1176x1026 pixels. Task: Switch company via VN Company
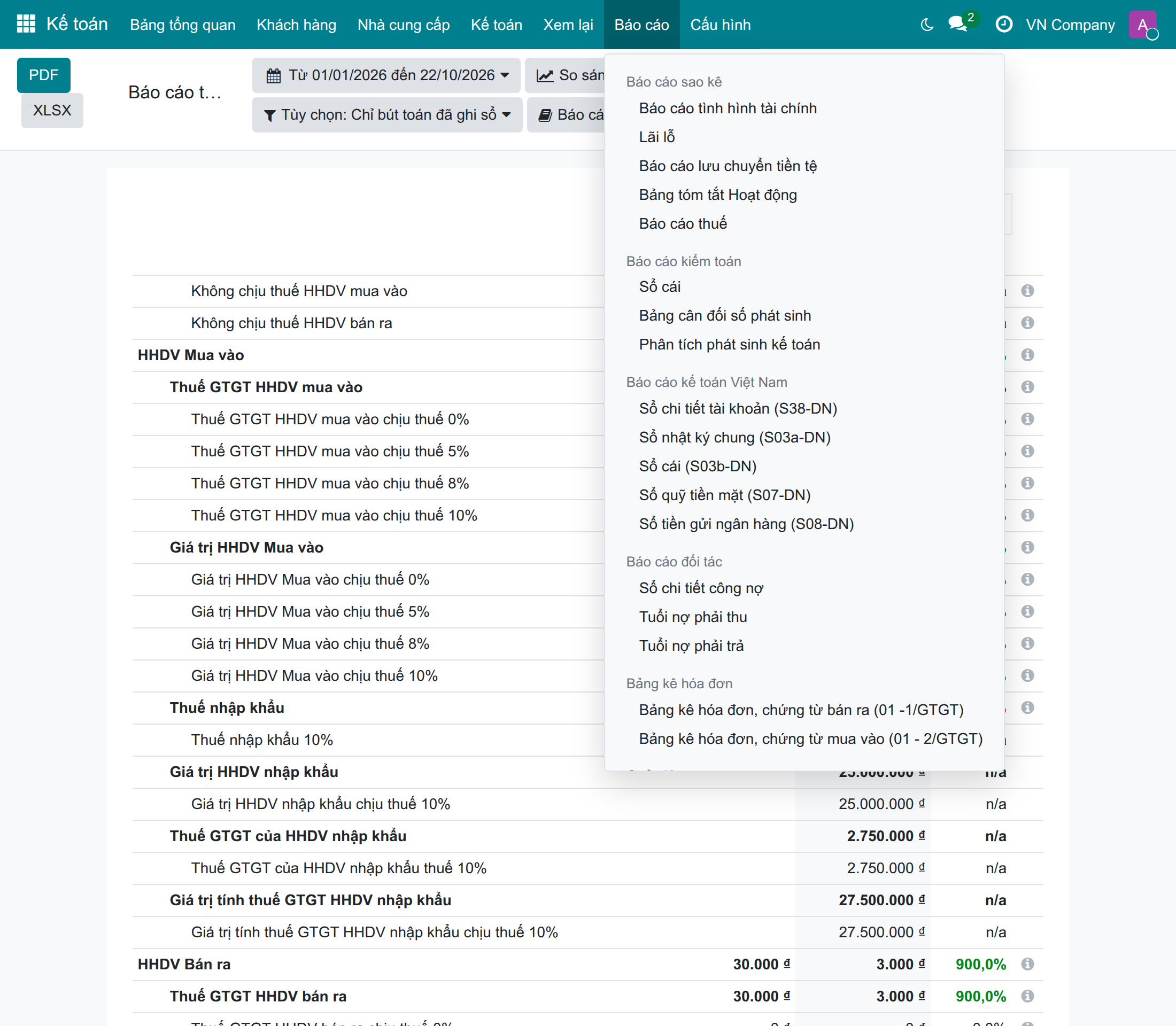point(1070,25)
